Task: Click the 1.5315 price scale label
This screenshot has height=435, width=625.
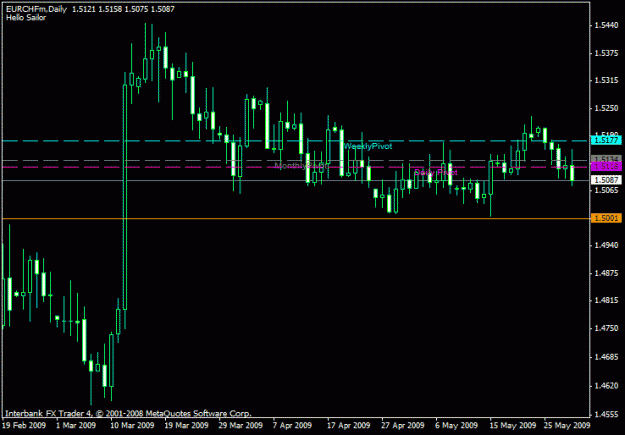Action: coord(606,81)
